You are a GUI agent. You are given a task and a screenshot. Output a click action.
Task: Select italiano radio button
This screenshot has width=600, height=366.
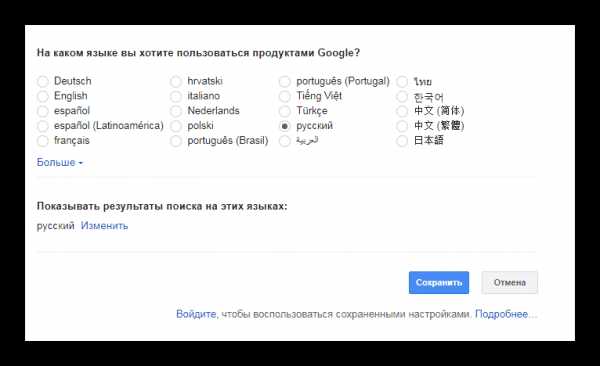[176, 96]
